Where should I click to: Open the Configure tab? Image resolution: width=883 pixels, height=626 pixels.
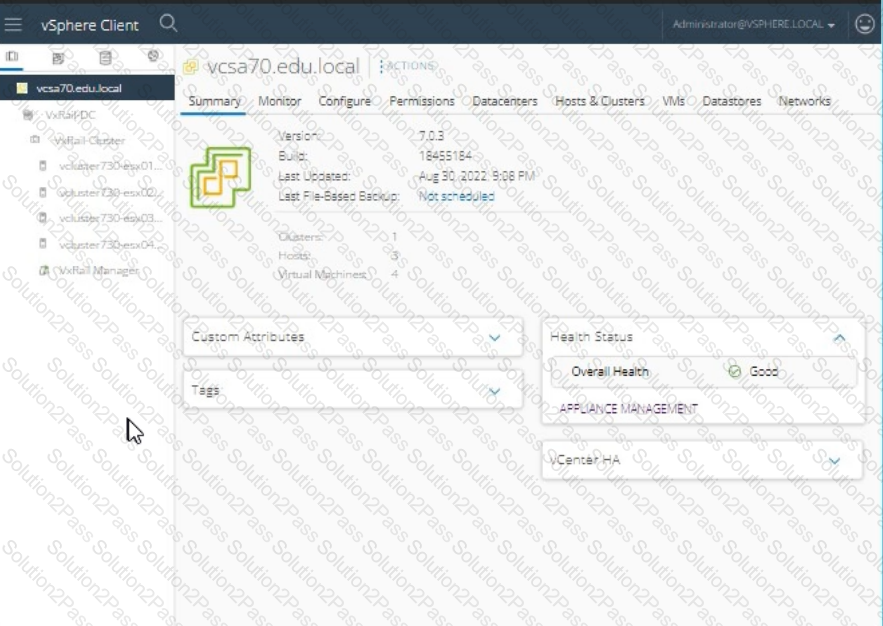(x=345, y=101)
